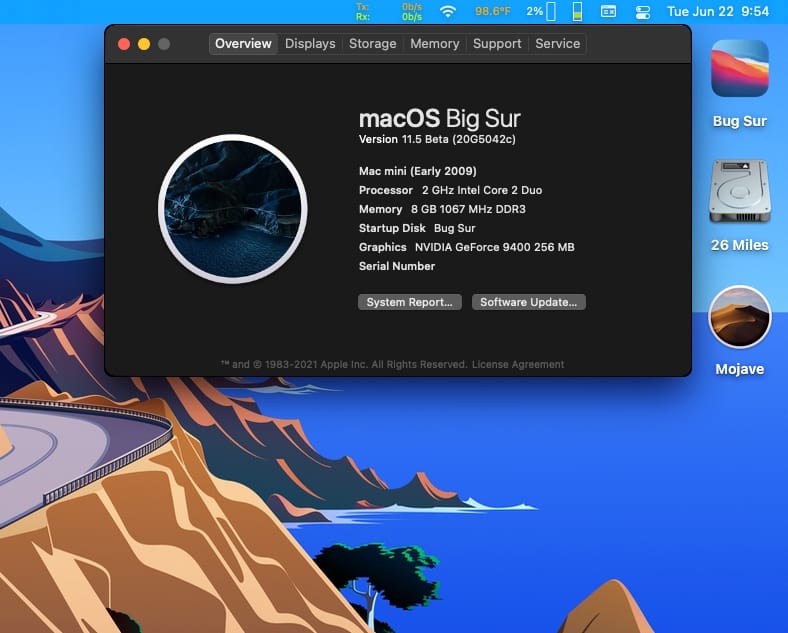Open the 2% usage indicator in the menu bar
The width and height of the screenshot is (788, 633).
(541, 11)
